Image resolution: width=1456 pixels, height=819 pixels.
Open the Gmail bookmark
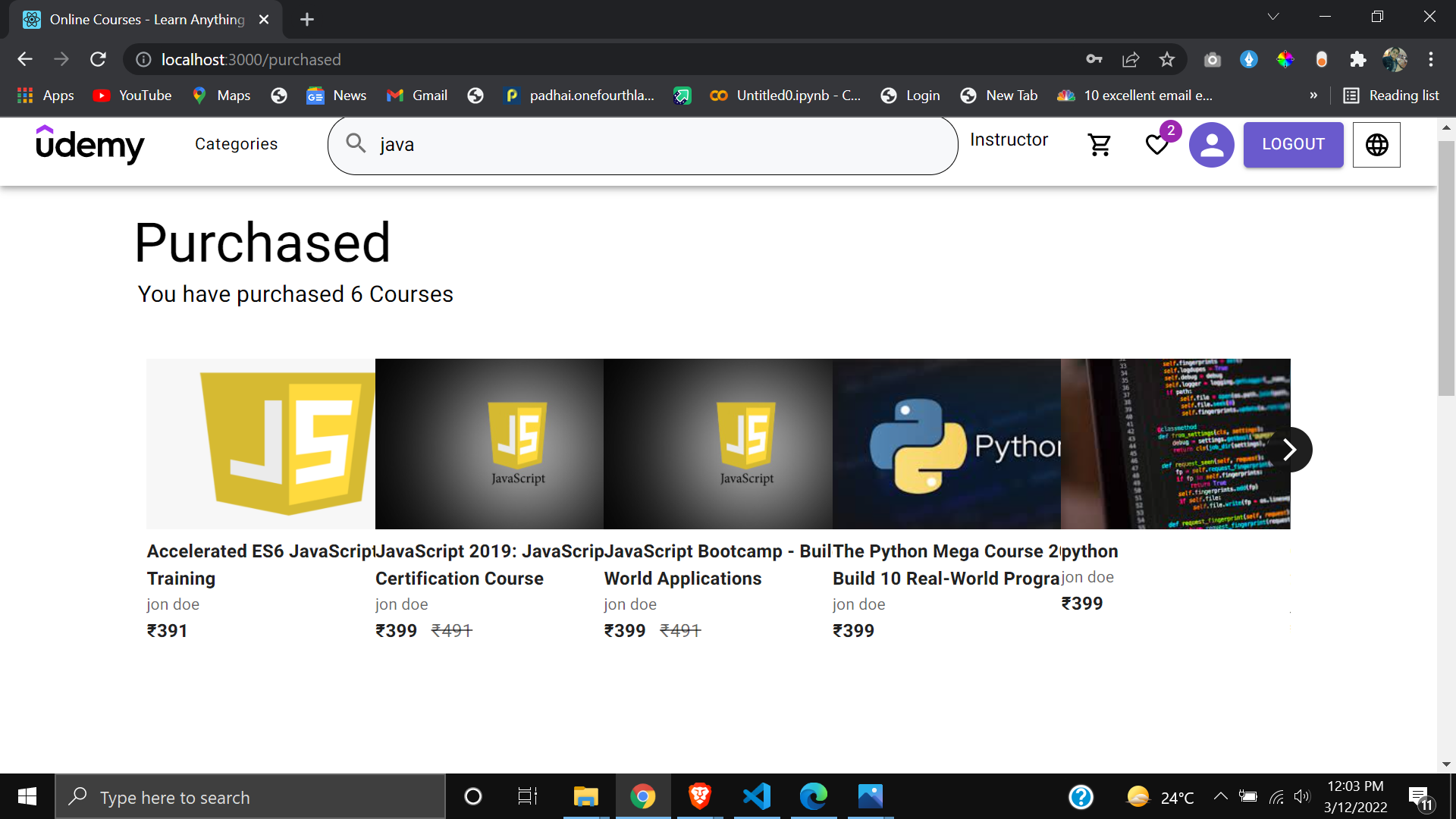[x=417, y=96]
